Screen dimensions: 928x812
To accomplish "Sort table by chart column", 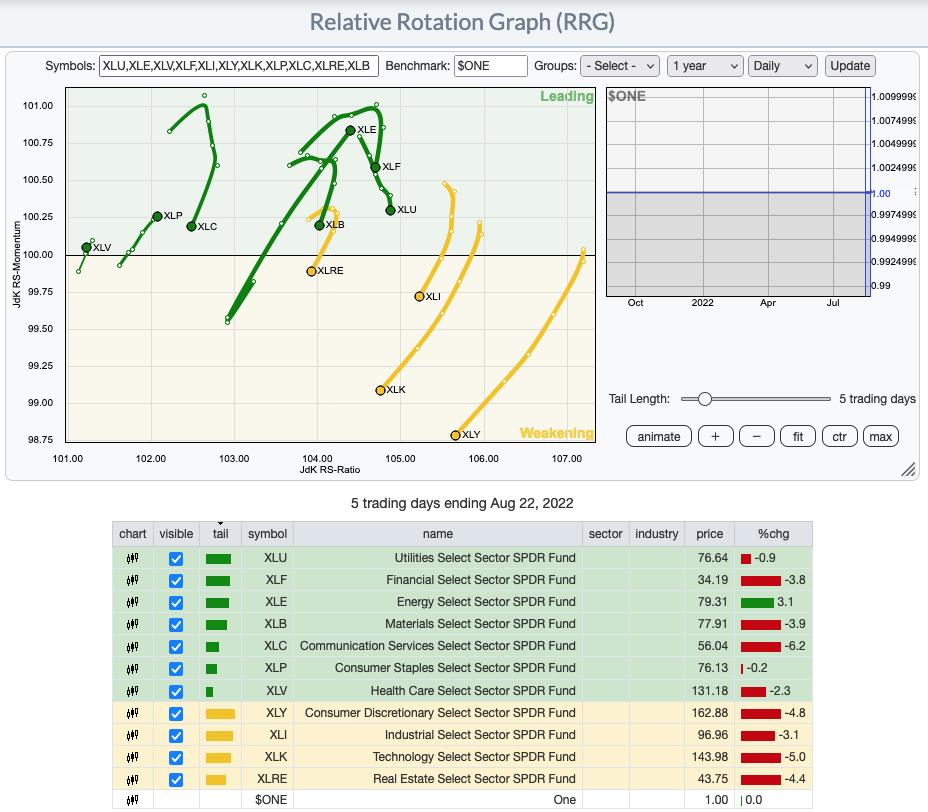I will 133,534.
